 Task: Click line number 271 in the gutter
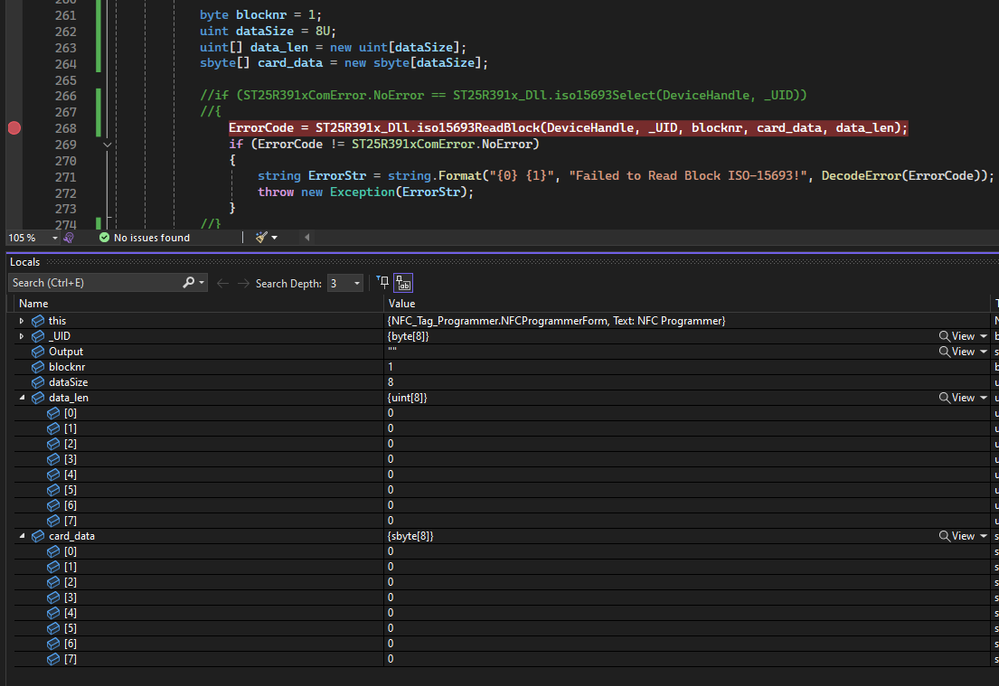pyautogui.click(x=66, y=177)
